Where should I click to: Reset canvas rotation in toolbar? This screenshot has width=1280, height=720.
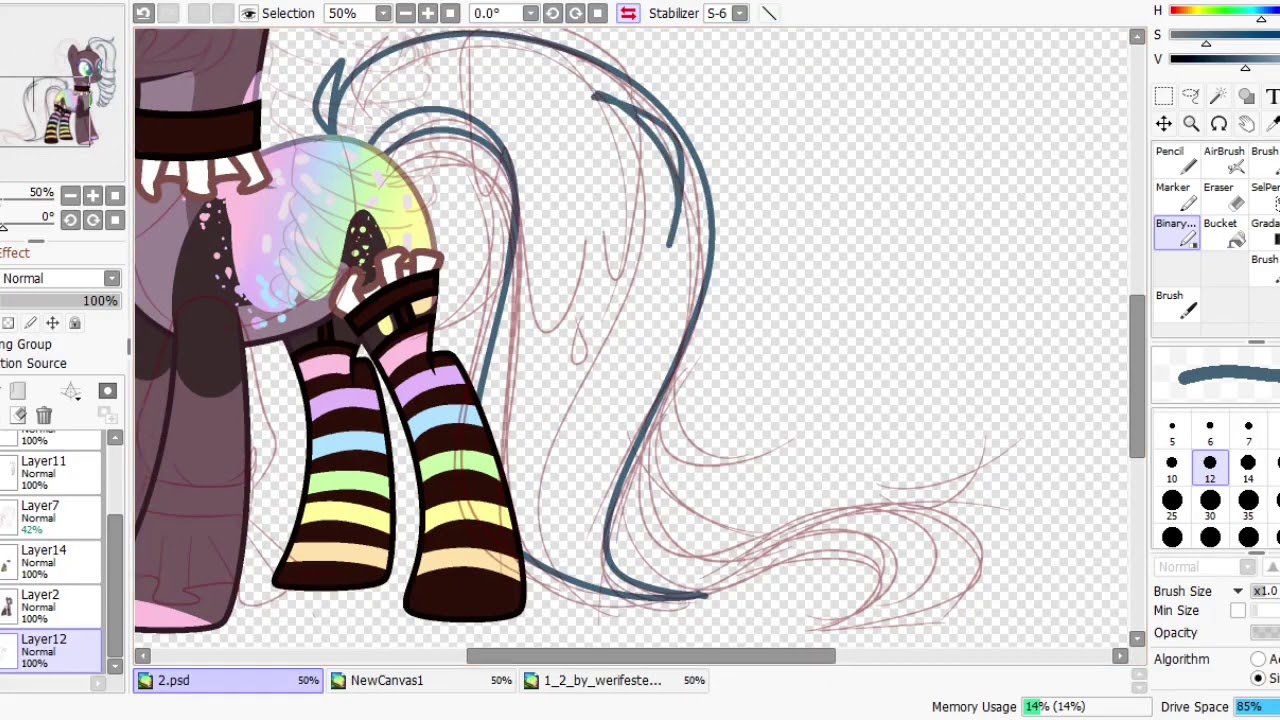[597, 13]
